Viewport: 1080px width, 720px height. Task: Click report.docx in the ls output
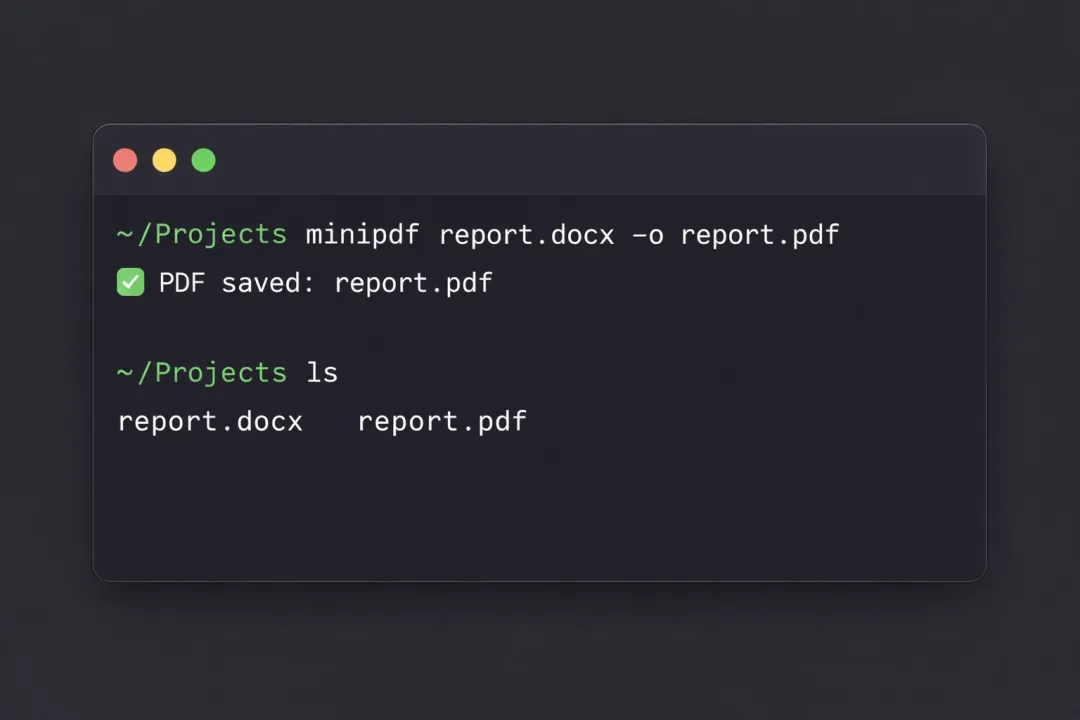(210, 421)
